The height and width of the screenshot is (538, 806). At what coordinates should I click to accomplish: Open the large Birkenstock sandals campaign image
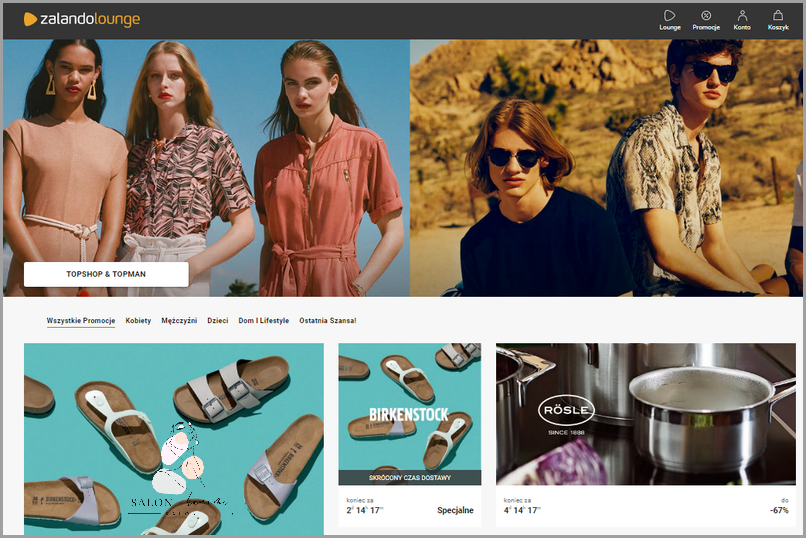pyautogui.click(x=174, y=439)
